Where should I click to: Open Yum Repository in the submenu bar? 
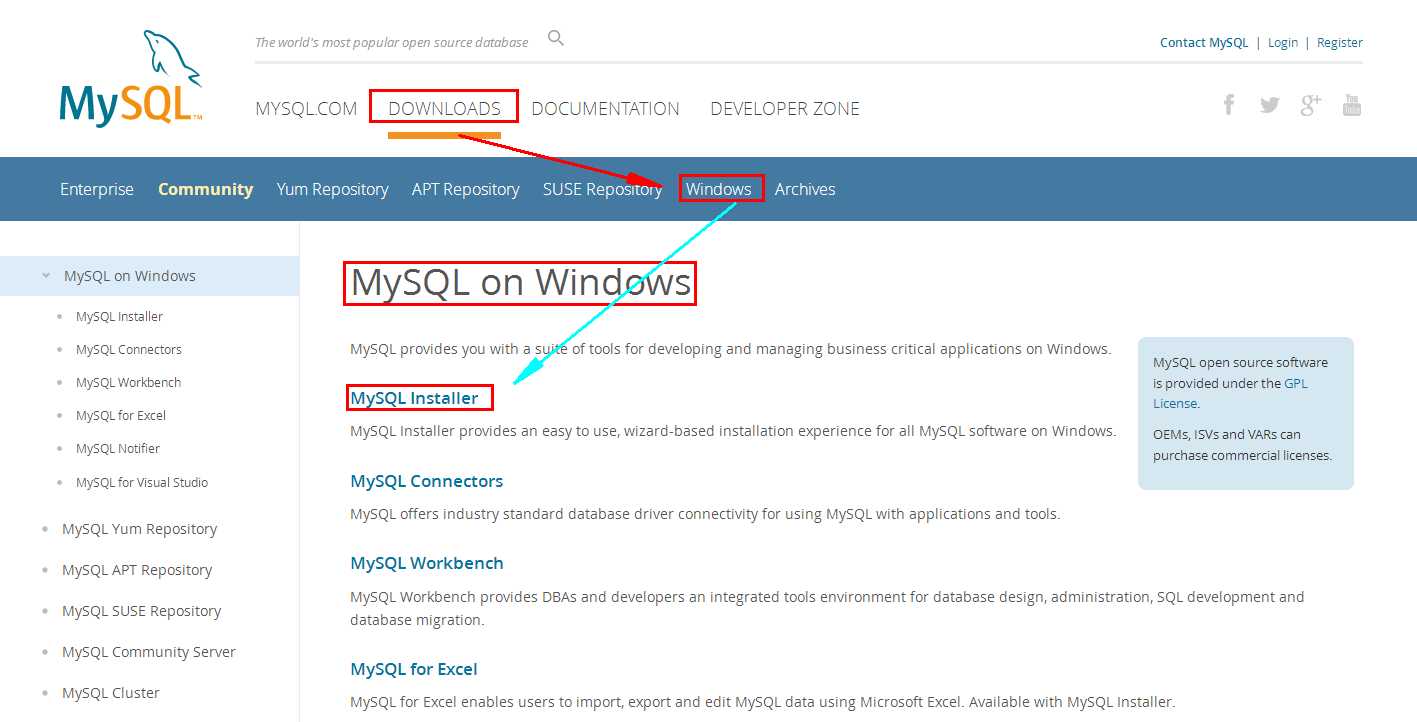coord(332,189)
